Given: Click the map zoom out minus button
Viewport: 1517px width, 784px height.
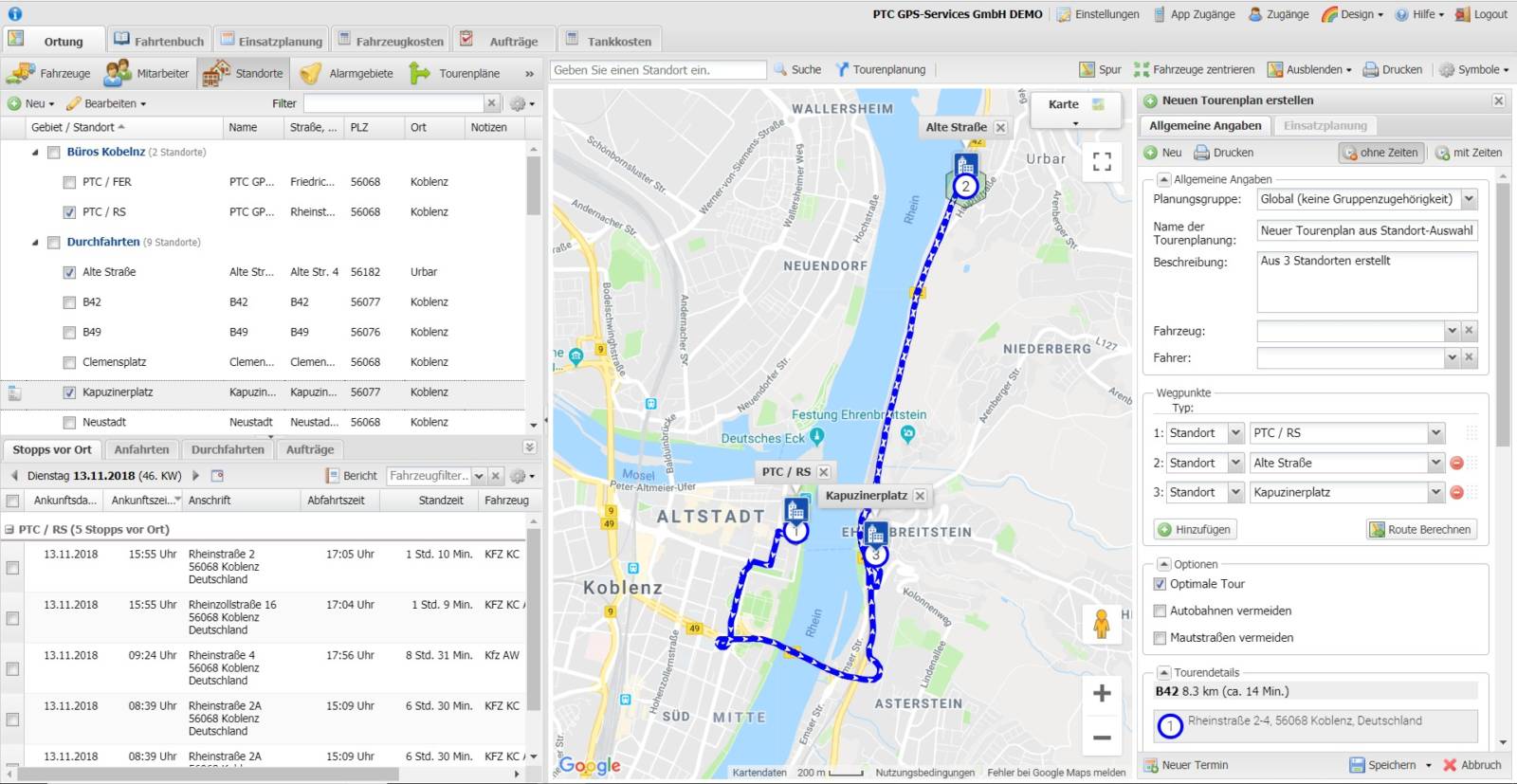Looking at the screenshot, I should (x=1102, y=738).
